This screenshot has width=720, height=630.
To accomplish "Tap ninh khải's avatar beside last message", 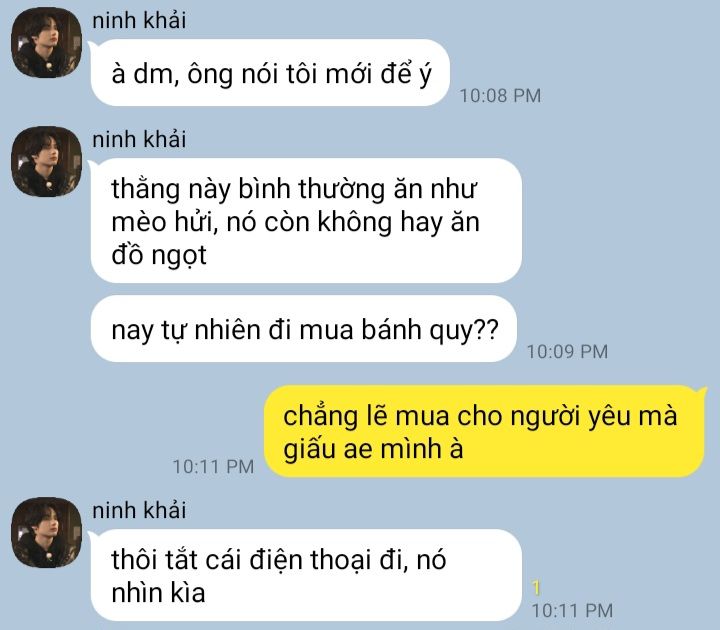I will [46, 533].
